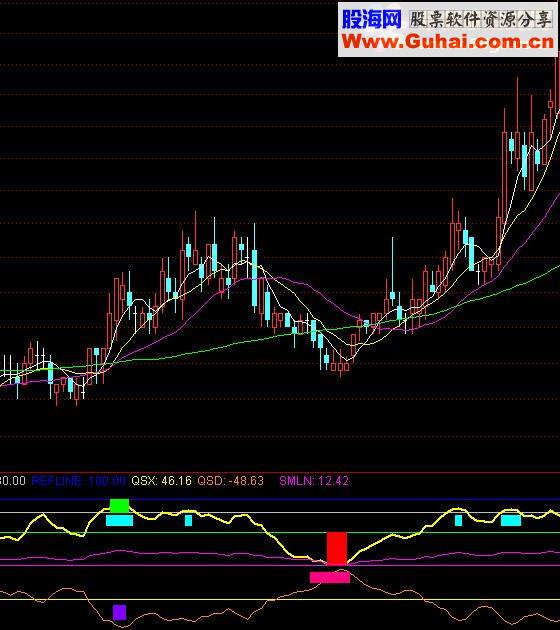560x630 pixels.
Task: Click the small cyan block near left peak
Action: pos(188,521)
